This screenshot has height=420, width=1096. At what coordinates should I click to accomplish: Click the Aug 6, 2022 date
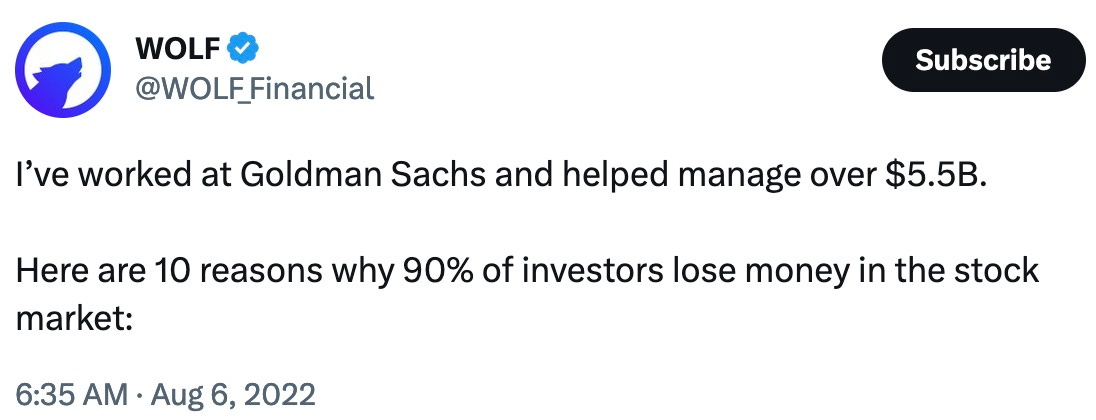tap(231, 396)
